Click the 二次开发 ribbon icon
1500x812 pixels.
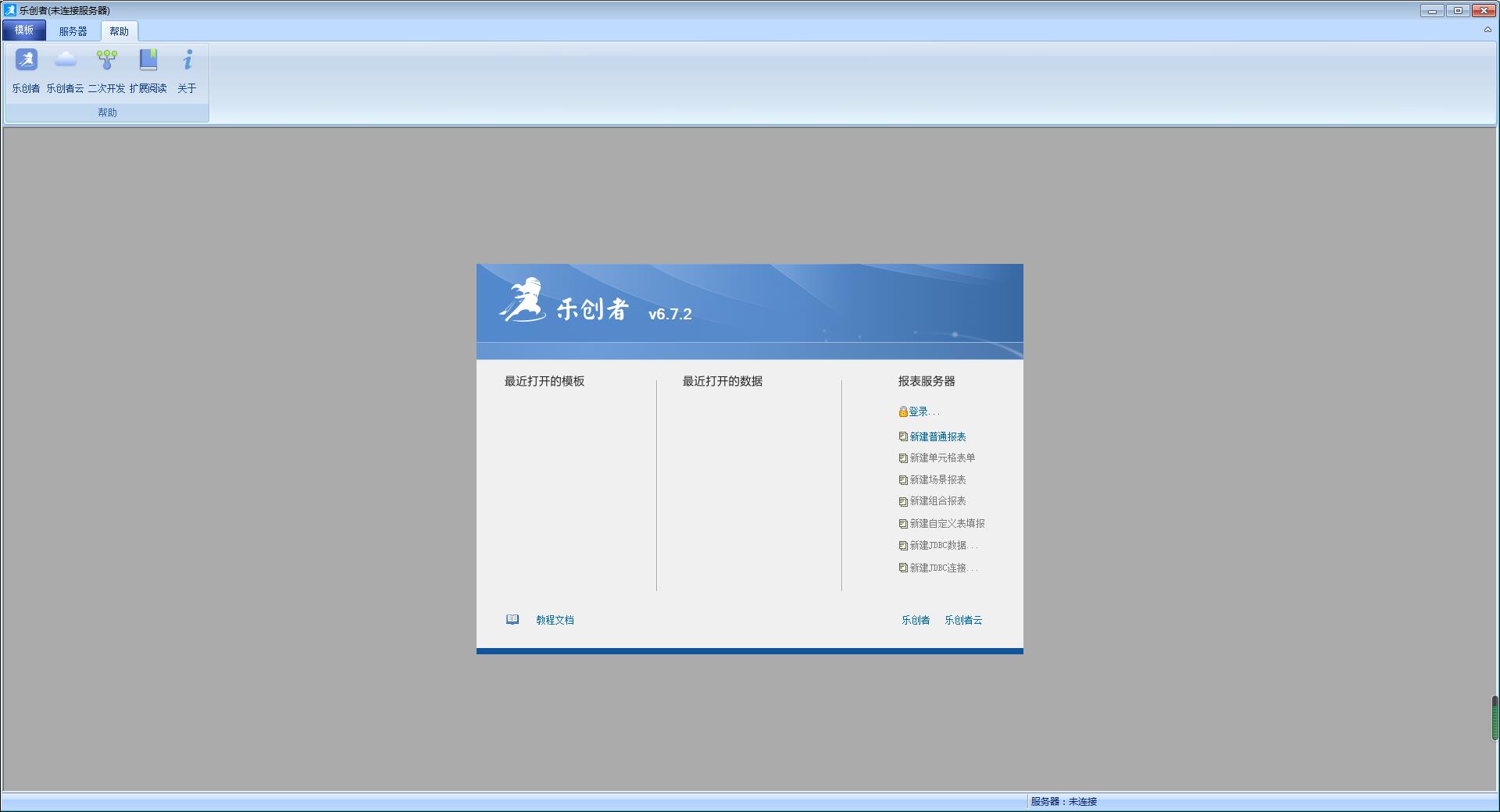point(107,61)
